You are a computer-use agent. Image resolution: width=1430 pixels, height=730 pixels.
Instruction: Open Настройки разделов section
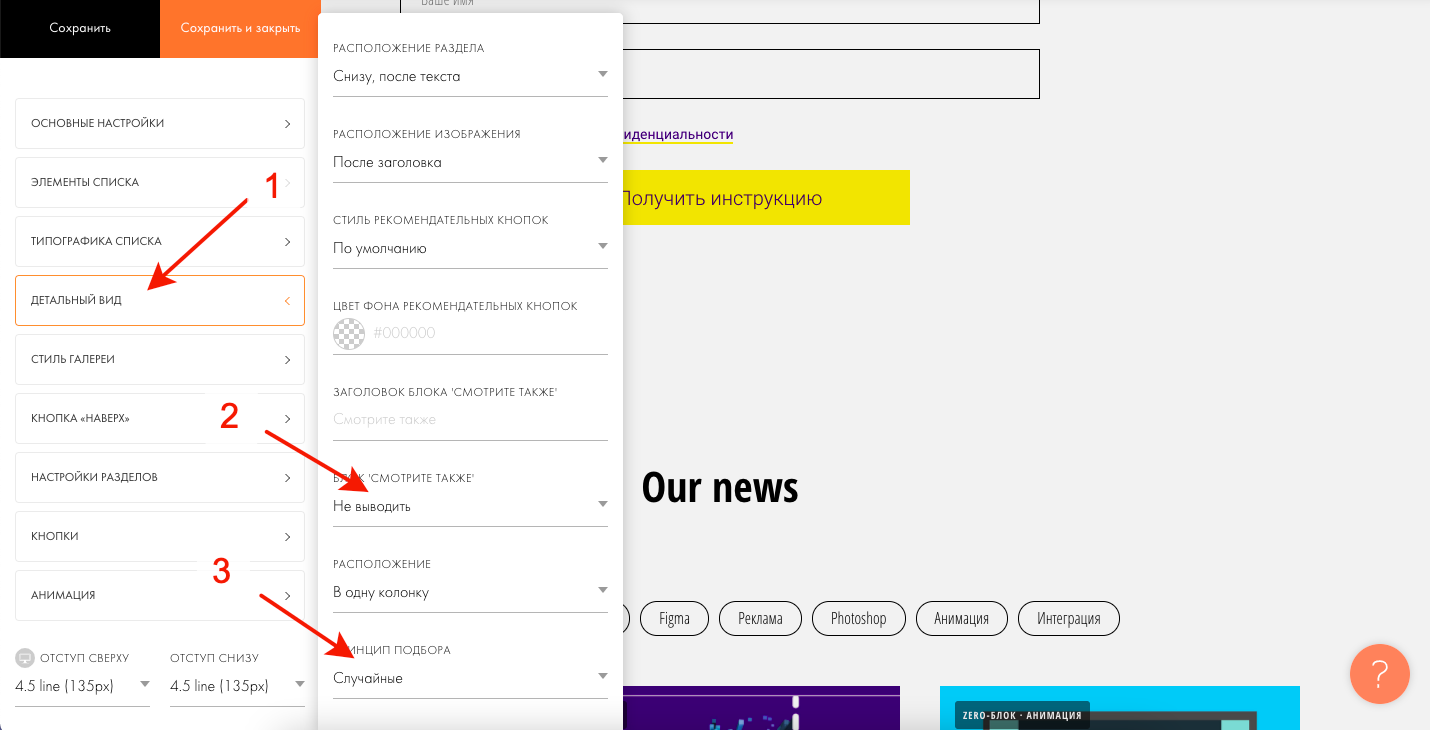point(160,477)
